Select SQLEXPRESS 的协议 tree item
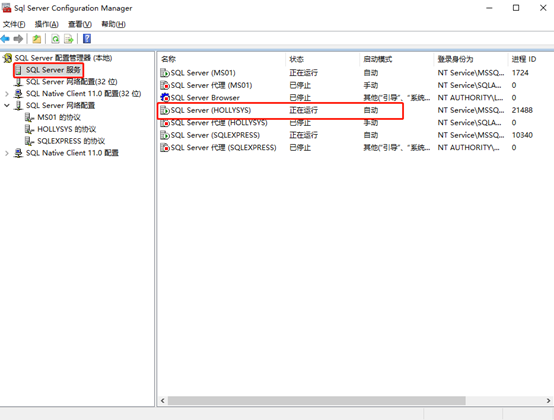 [71, 141]
